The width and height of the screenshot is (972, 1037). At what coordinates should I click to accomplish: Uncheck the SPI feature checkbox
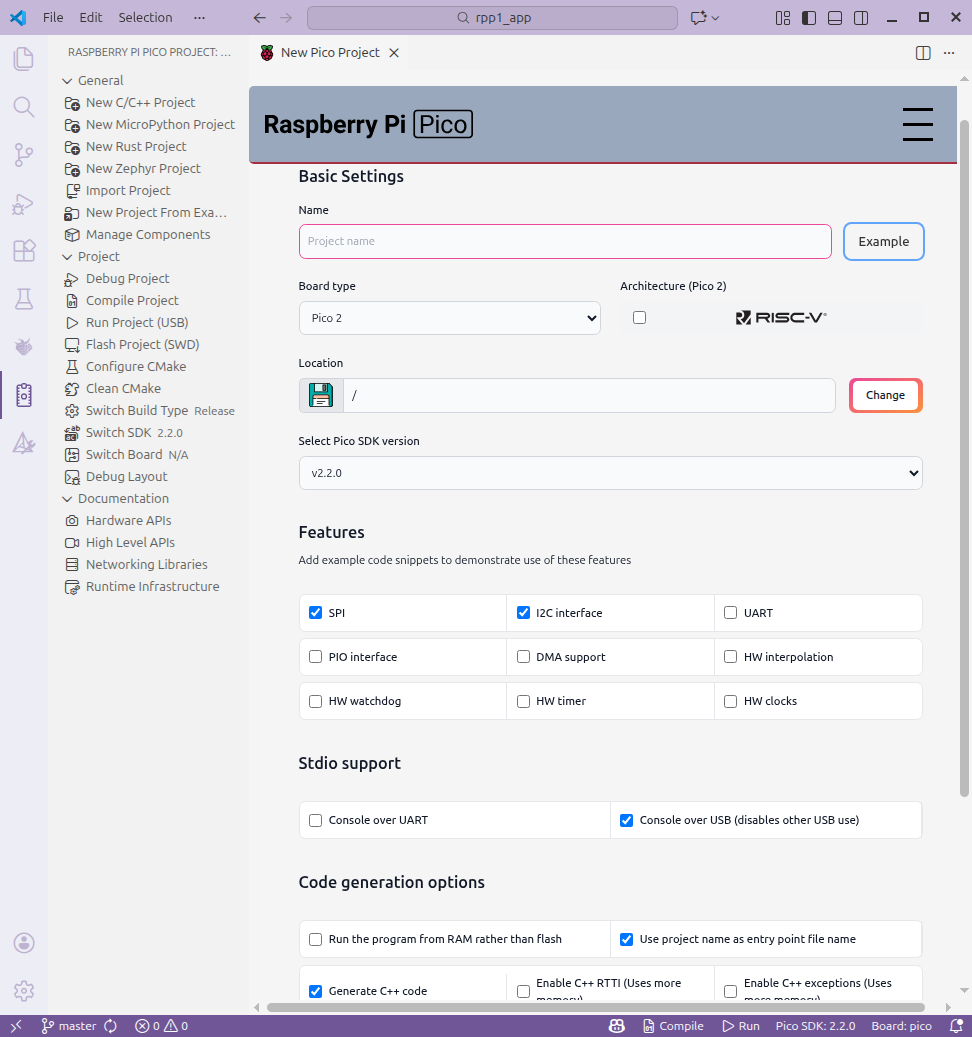tap(315, 612)
